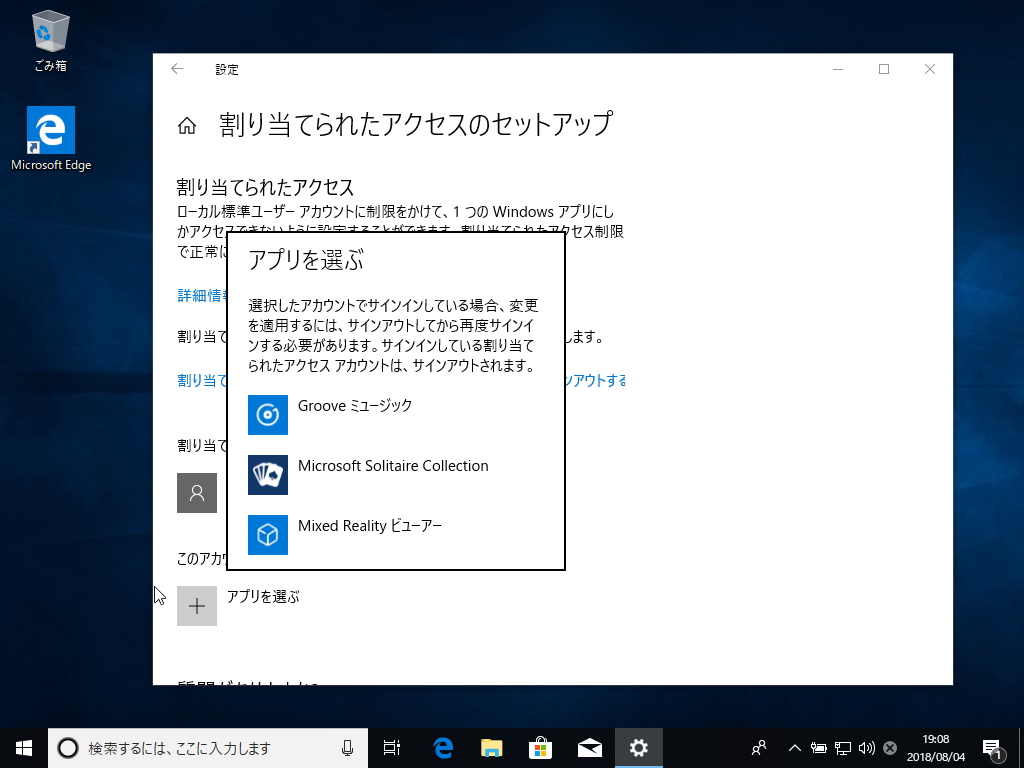Open Microsoft Edge from the desktop

click(x=49, y=130)
